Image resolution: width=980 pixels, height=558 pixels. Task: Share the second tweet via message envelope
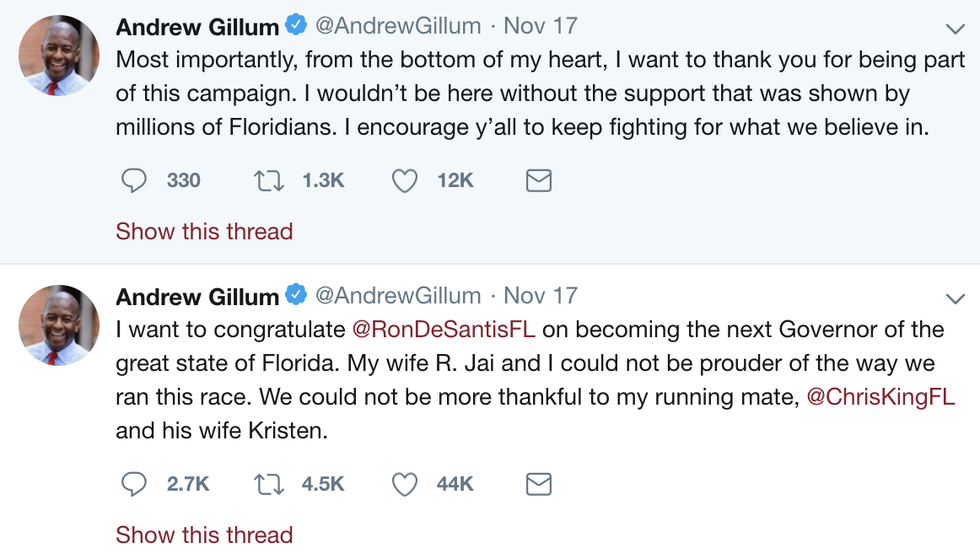538,484
